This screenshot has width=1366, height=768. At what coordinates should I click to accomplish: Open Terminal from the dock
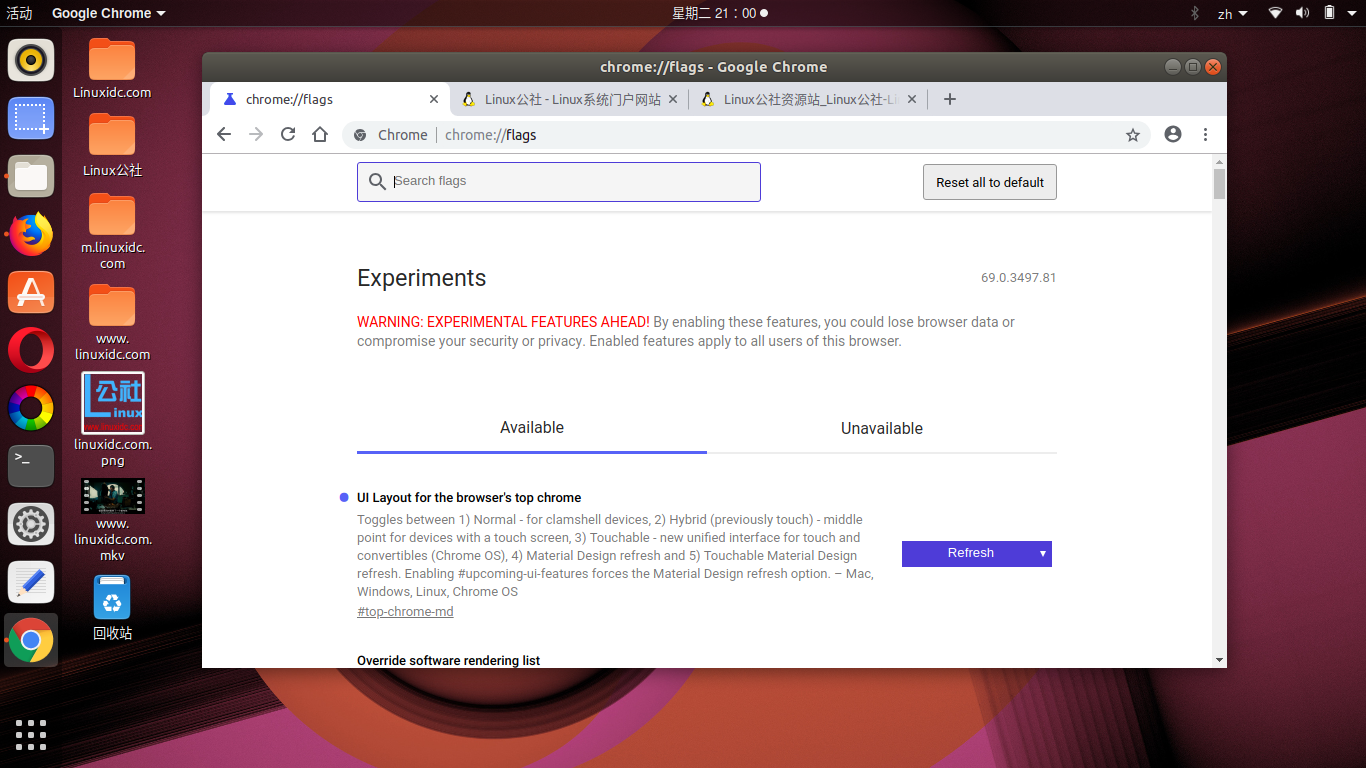31,466
